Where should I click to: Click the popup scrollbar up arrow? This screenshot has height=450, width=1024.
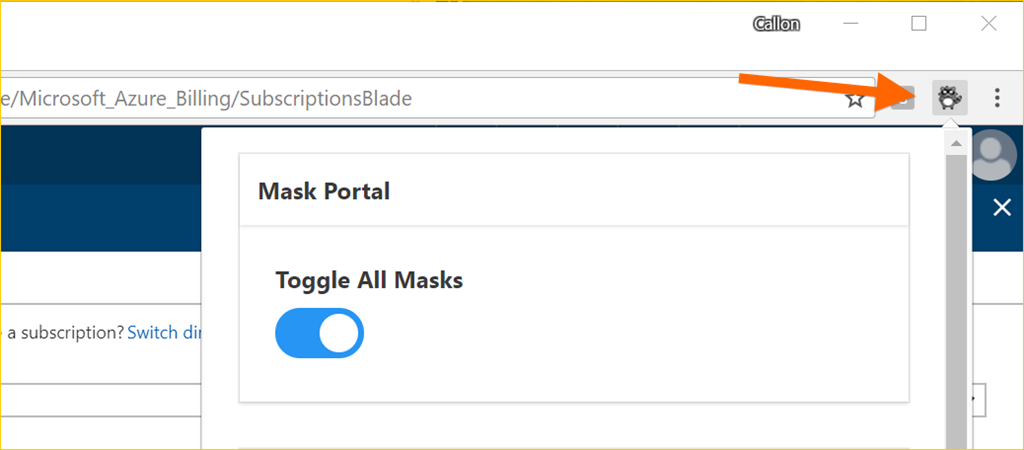tap(955, 144)
